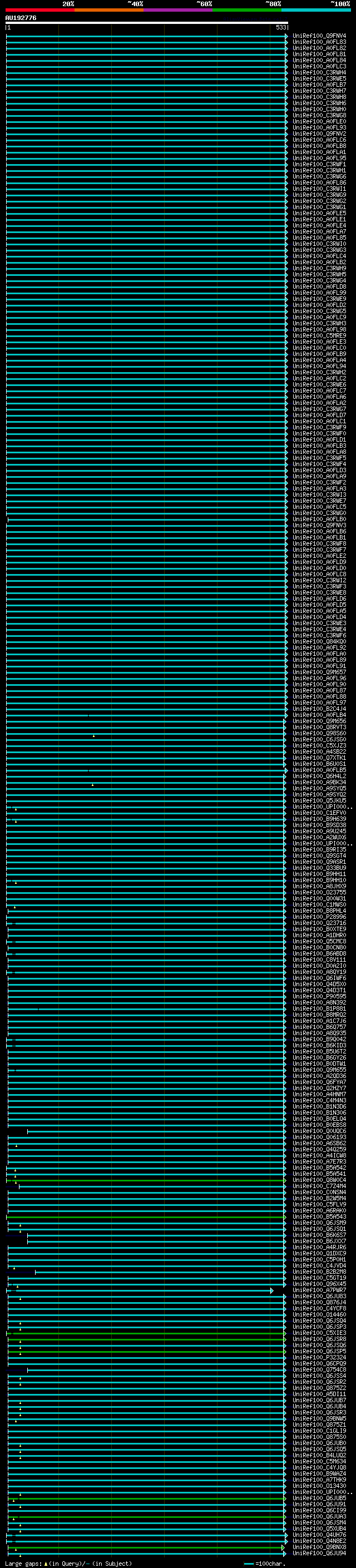Click green alignment bar for UniRef100_C5XIE3
Viewport: 356px width, 1568px height.
click(x=146, y=1334)
